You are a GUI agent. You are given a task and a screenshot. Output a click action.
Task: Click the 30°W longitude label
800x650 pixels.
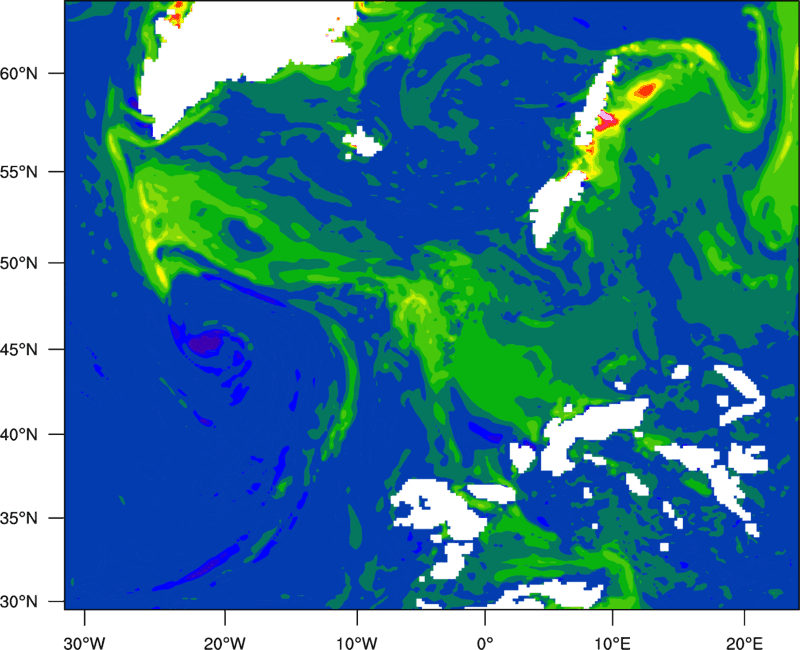(x=85, y=643)
